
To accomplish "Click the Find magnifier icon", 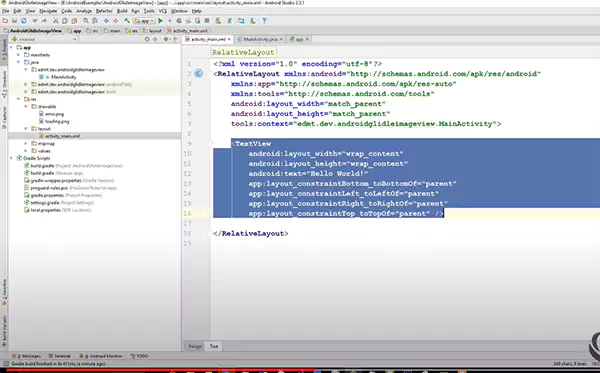I will pyautogui.click(x=86, y=21).
